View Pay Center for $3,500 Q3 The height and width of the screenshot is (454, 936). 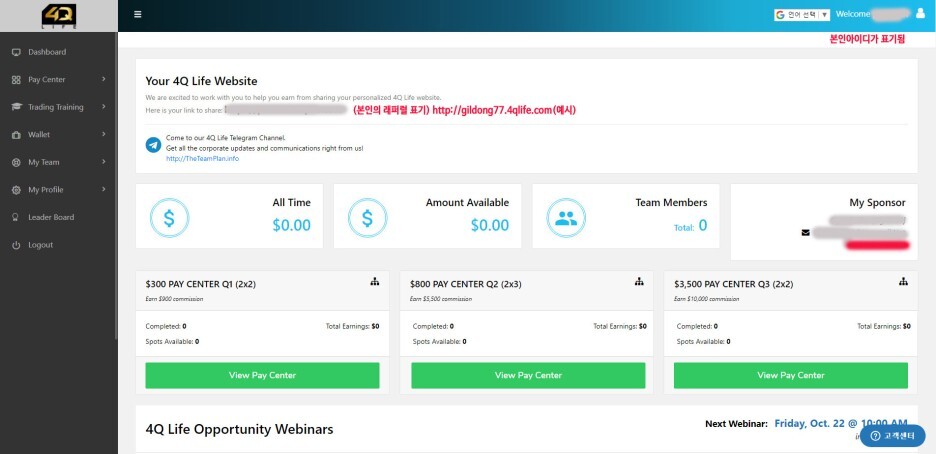pos(791,375)
